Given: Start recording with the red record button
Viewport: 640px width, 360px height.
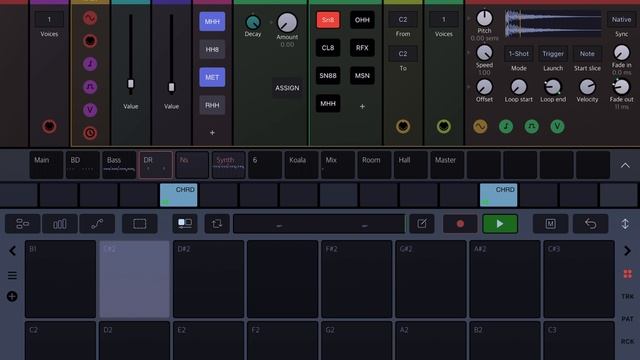Looking at the screenshot, I should pyautogui.click(x=460, y=224).
